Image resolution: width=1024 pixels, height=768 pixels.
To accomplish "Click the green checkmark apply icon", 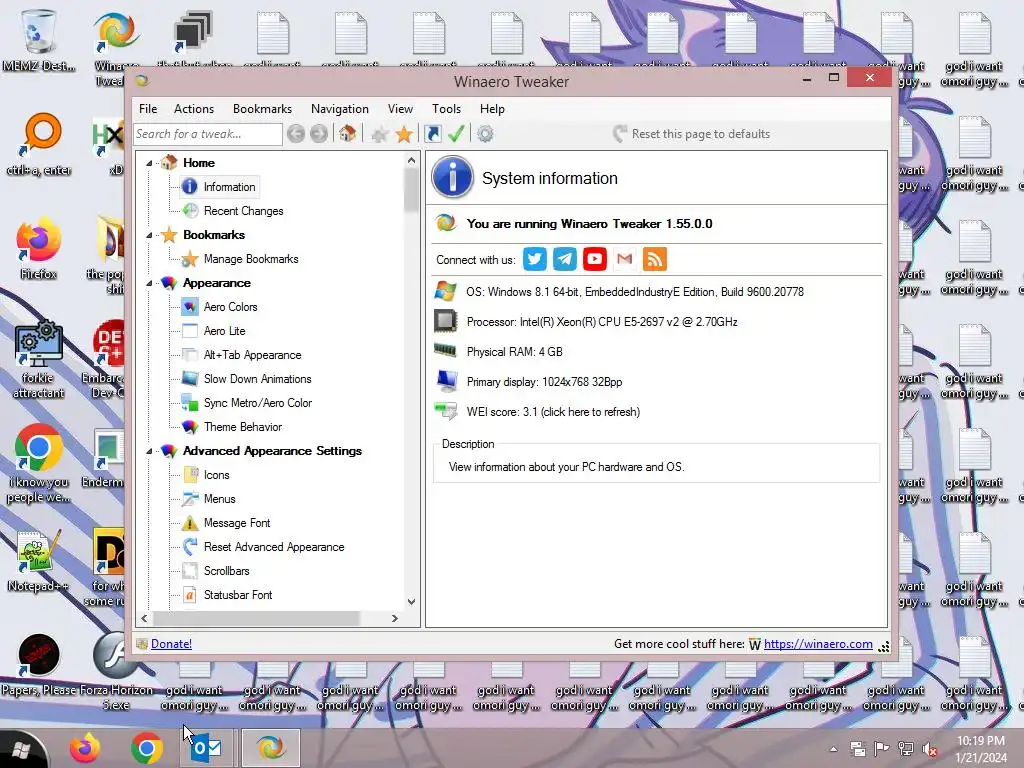I will pyautogui.click(x=456, y=134).
